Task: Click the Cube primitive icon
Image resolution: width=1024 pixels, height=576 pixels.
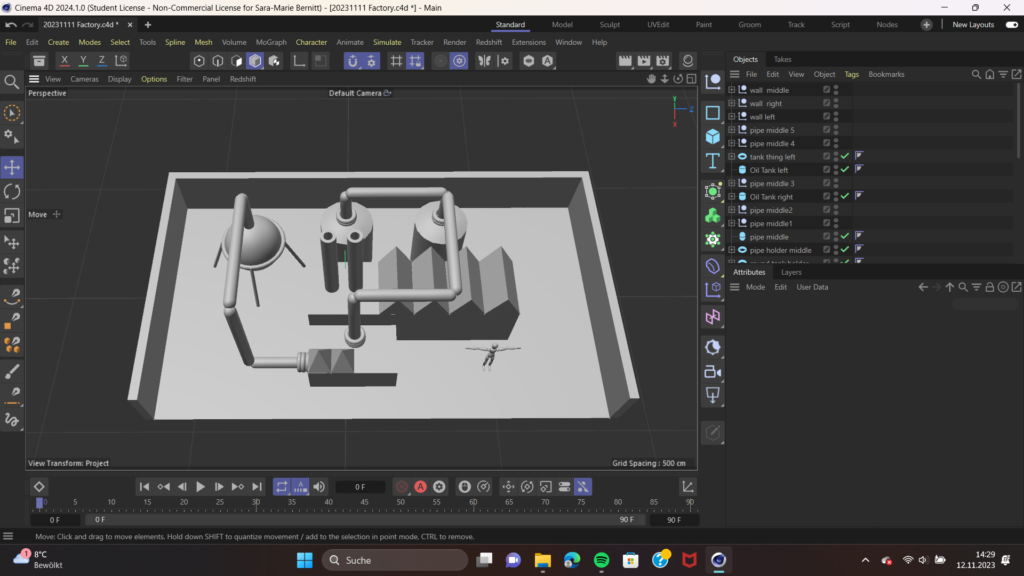Action: tap(713, 136)
